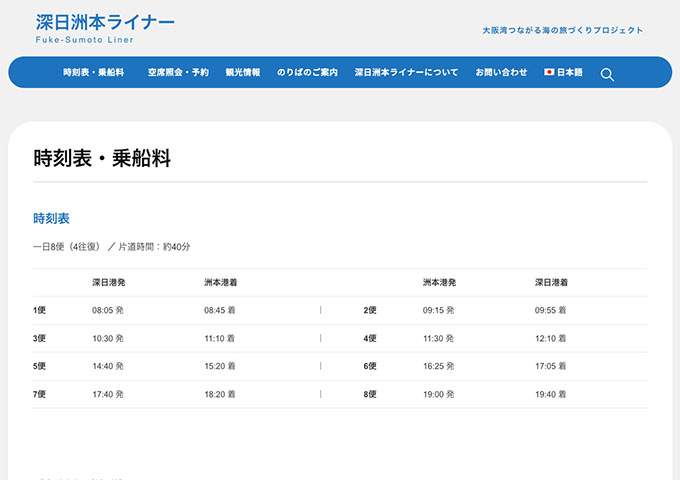
Task: Open the 日本語 language selector
Action: 563,72
